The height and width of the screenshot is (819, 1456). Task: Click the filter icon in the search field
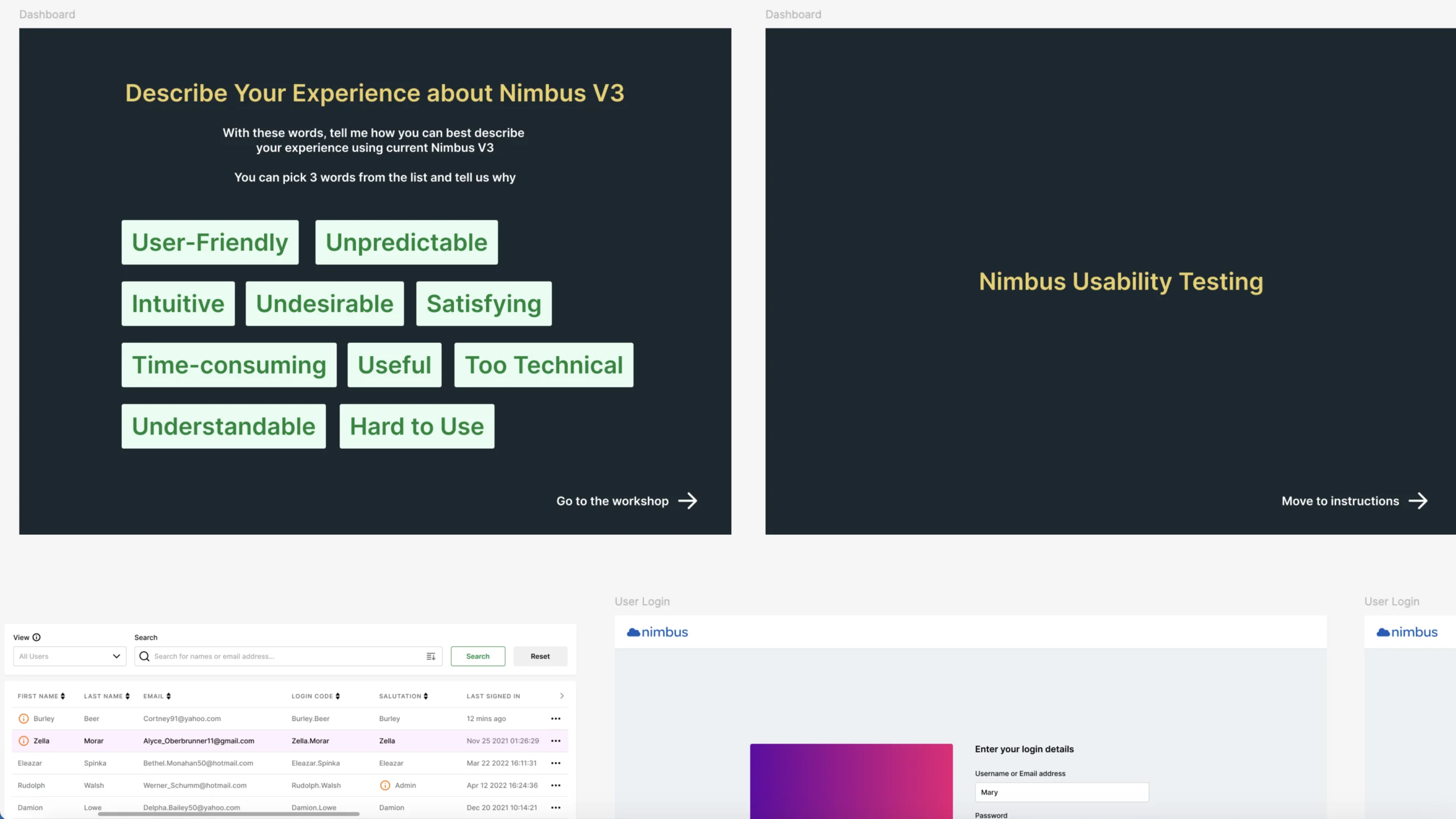pos(431,656)
